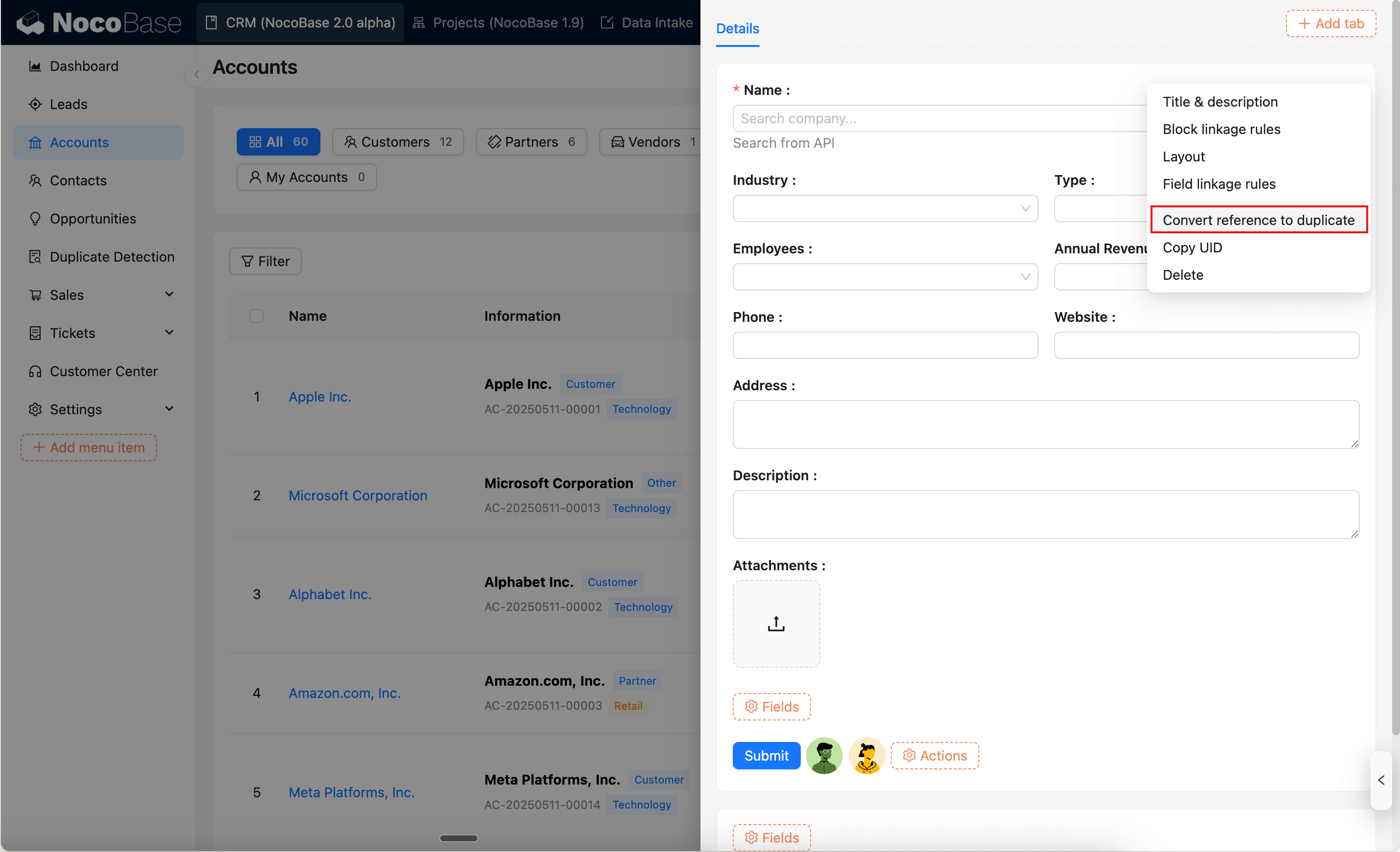
Task: Open the Employees dropdown
Action: pyautogui.click(x=884, y=277)
